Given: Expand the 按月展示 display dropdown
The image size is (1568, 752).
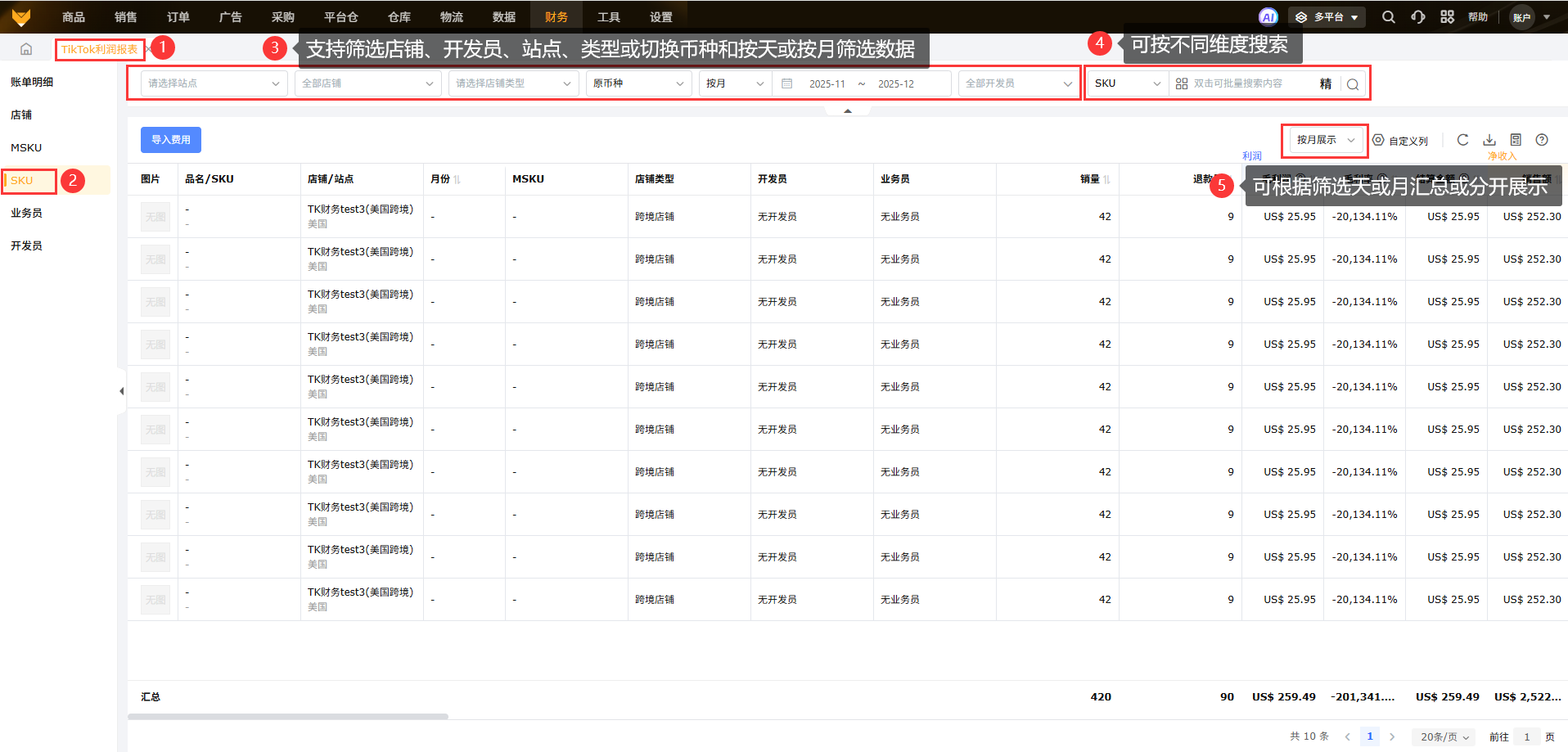Looking at the screenshot, I should (1325, 140).
